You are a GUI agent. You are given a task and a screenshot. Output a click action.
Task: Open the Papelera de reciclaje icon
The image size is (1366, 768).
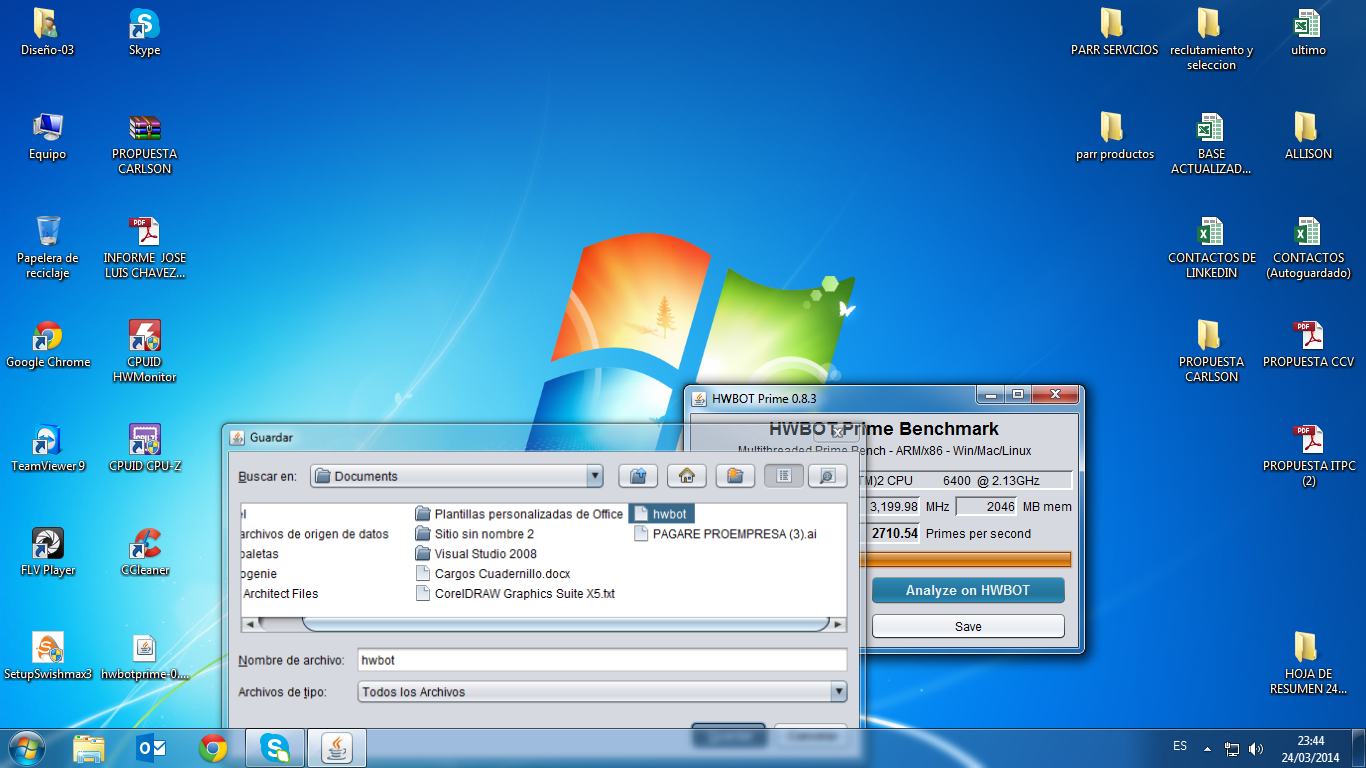click(x=47, y=247)
